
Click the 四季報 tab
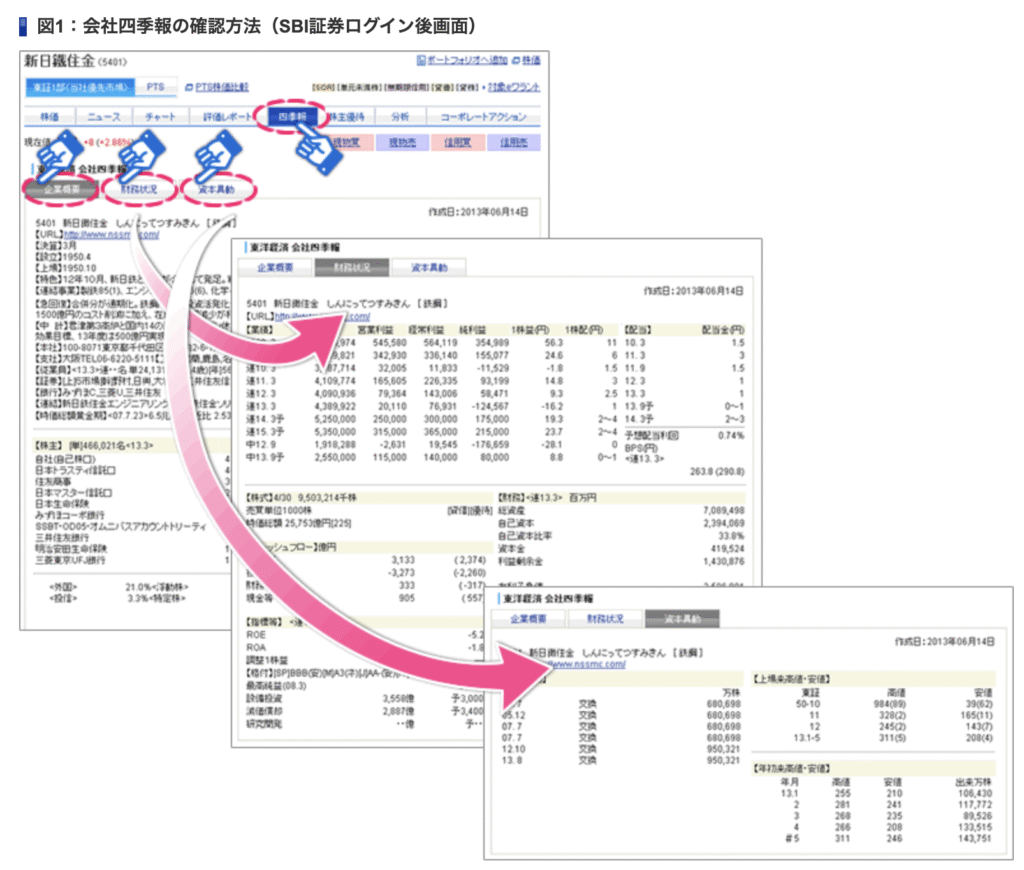(x=292, y=117)
